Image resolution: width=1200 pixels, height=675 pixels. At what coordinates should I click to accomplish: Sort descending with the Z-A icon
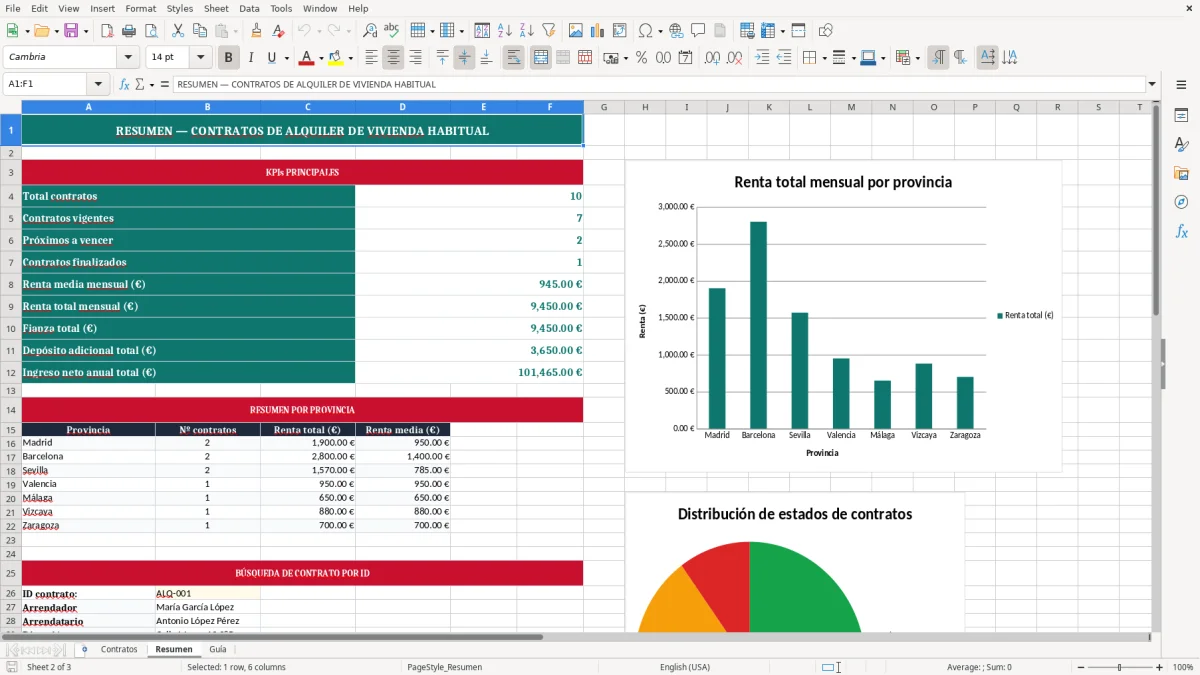click(526, 31)
